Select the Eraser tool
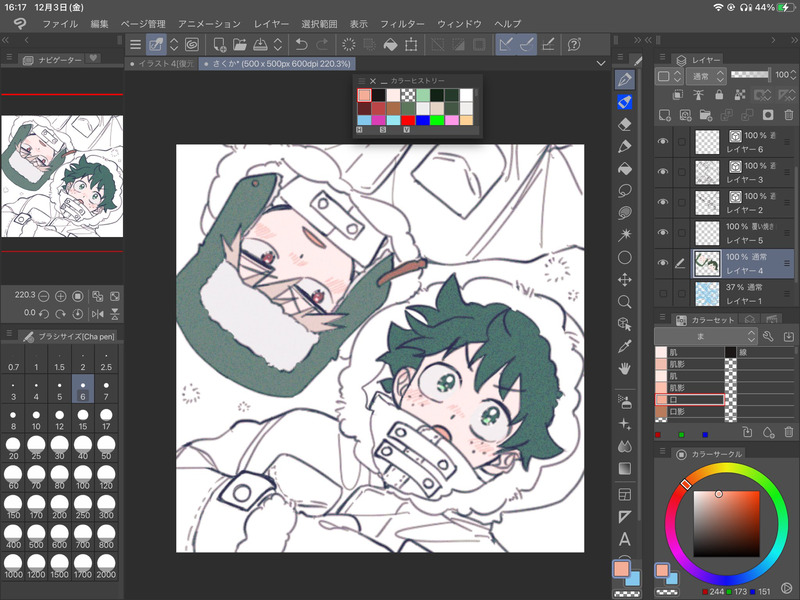 coord(624,124)
